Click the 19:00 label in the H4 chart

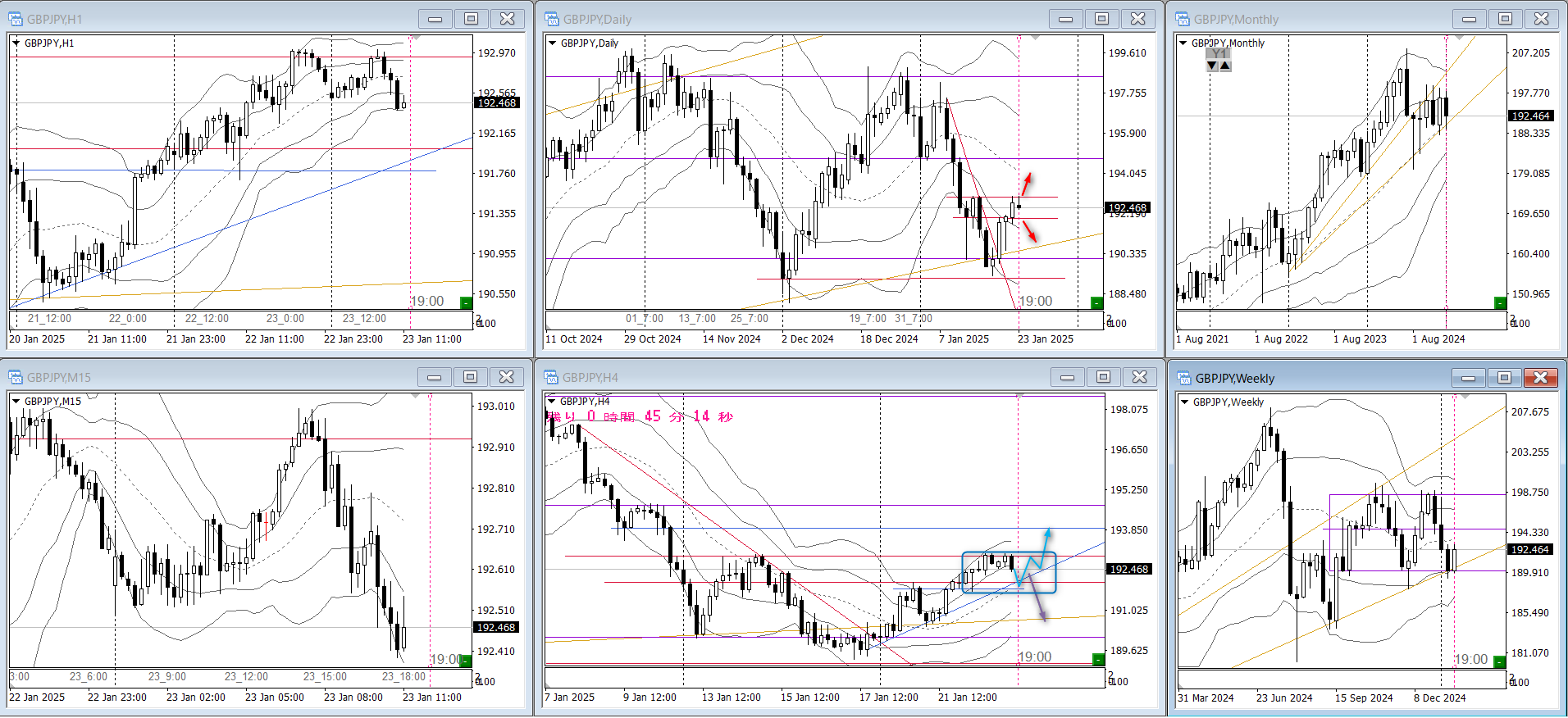[1035, 657]
